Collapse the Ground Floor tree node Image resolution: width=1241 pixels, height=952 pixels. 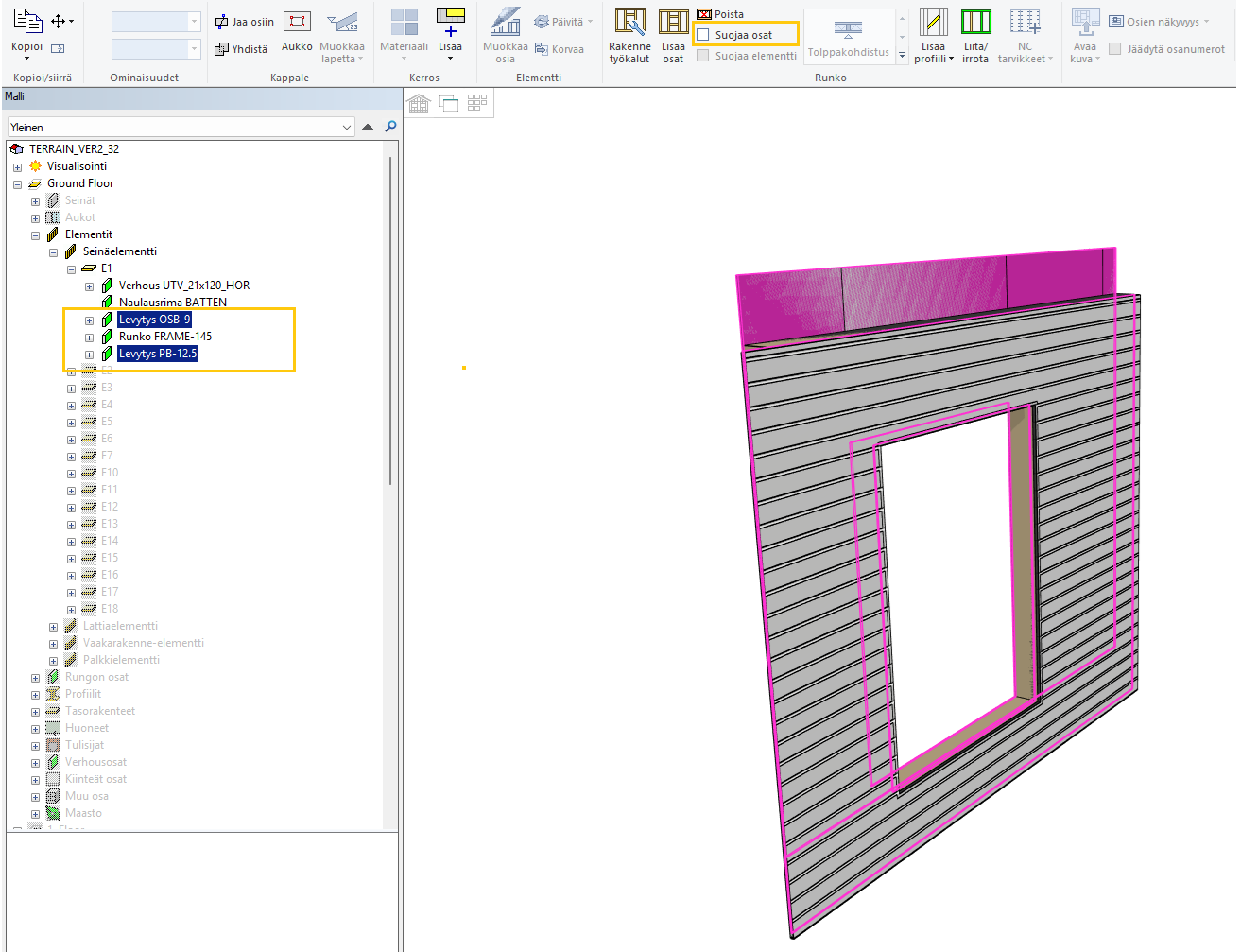click(17, 184)
